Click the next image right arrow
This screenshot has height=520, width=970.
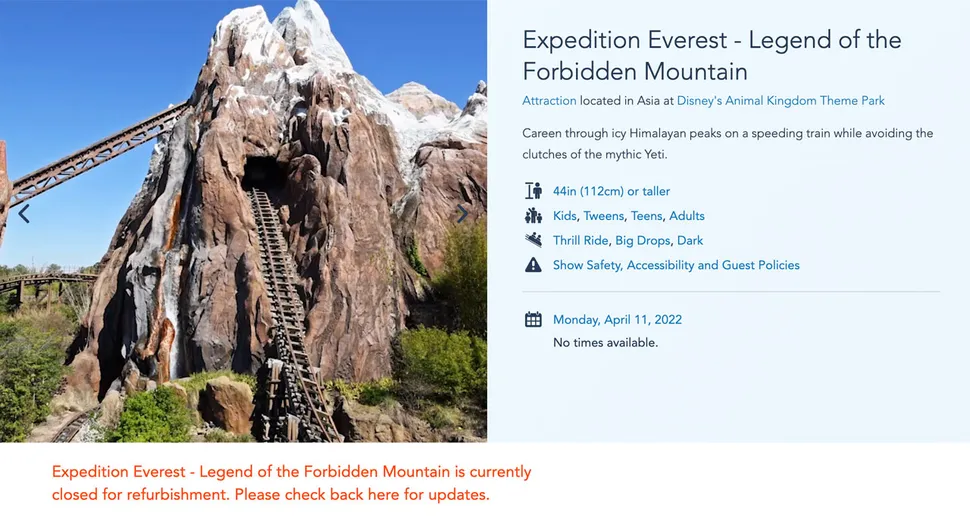click(x=461, y=214)
